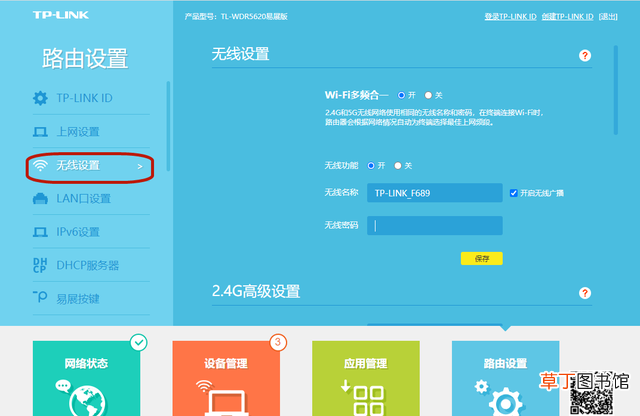Screen dimensions: 640x416
Task: Toggle the 开启无线广播 checkbox
Action: pos(513,193)
